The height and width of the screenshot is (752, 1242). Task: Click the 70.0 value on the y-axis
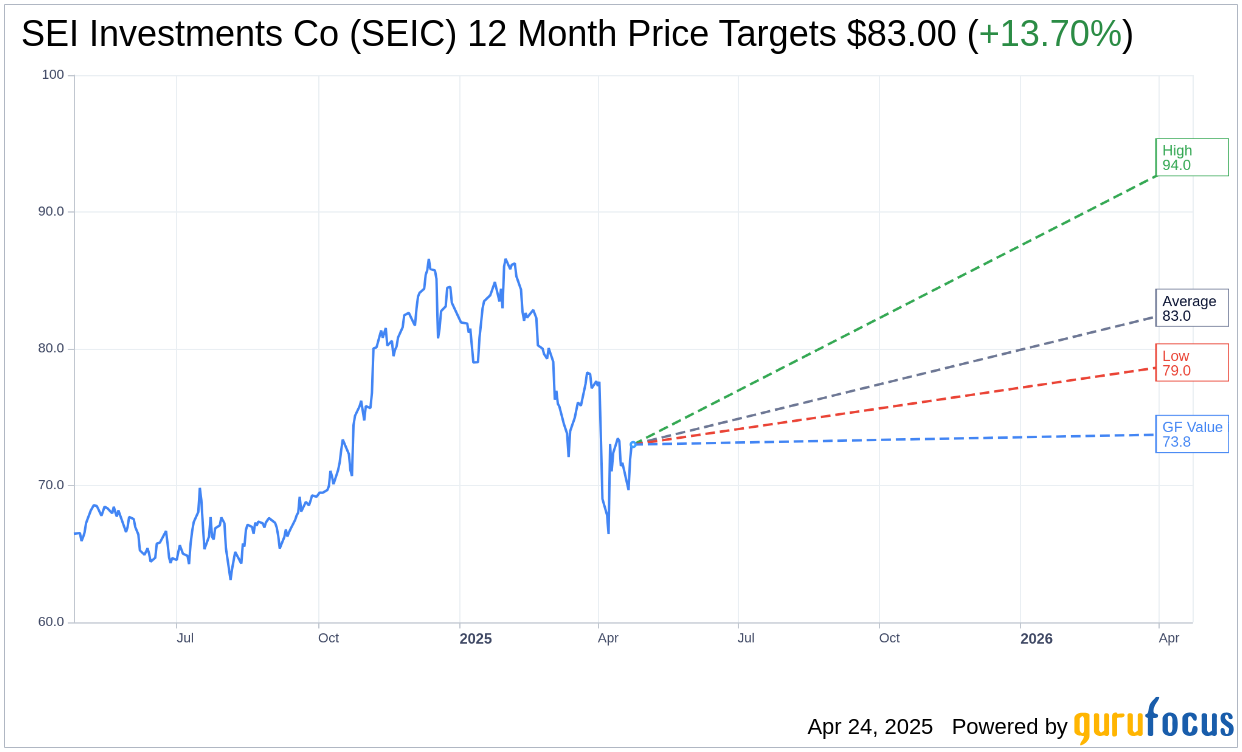point(52,485)
